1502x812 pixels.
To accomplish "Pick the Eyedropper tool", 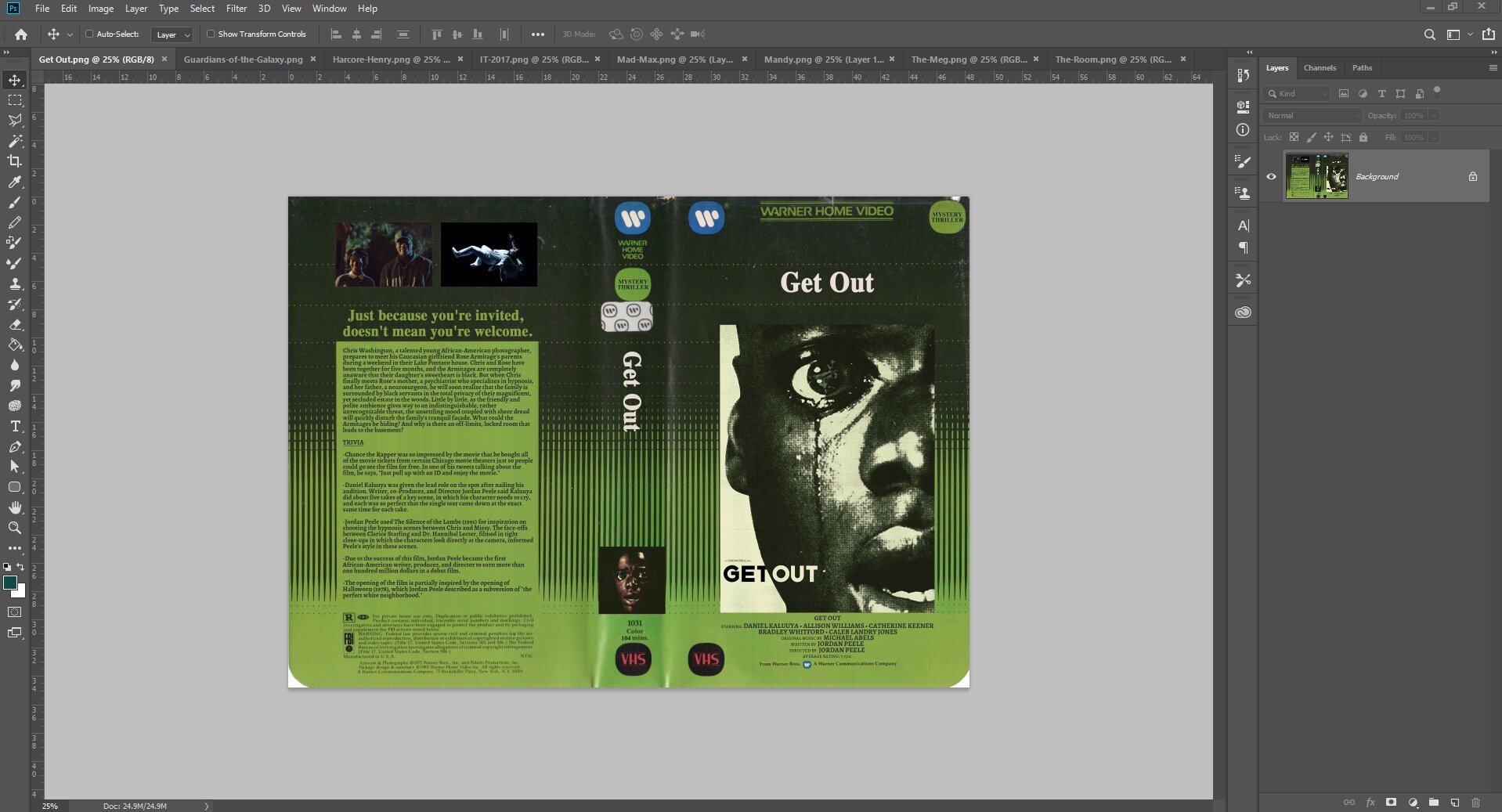I will pyautogui.click(x=15, y=182).
